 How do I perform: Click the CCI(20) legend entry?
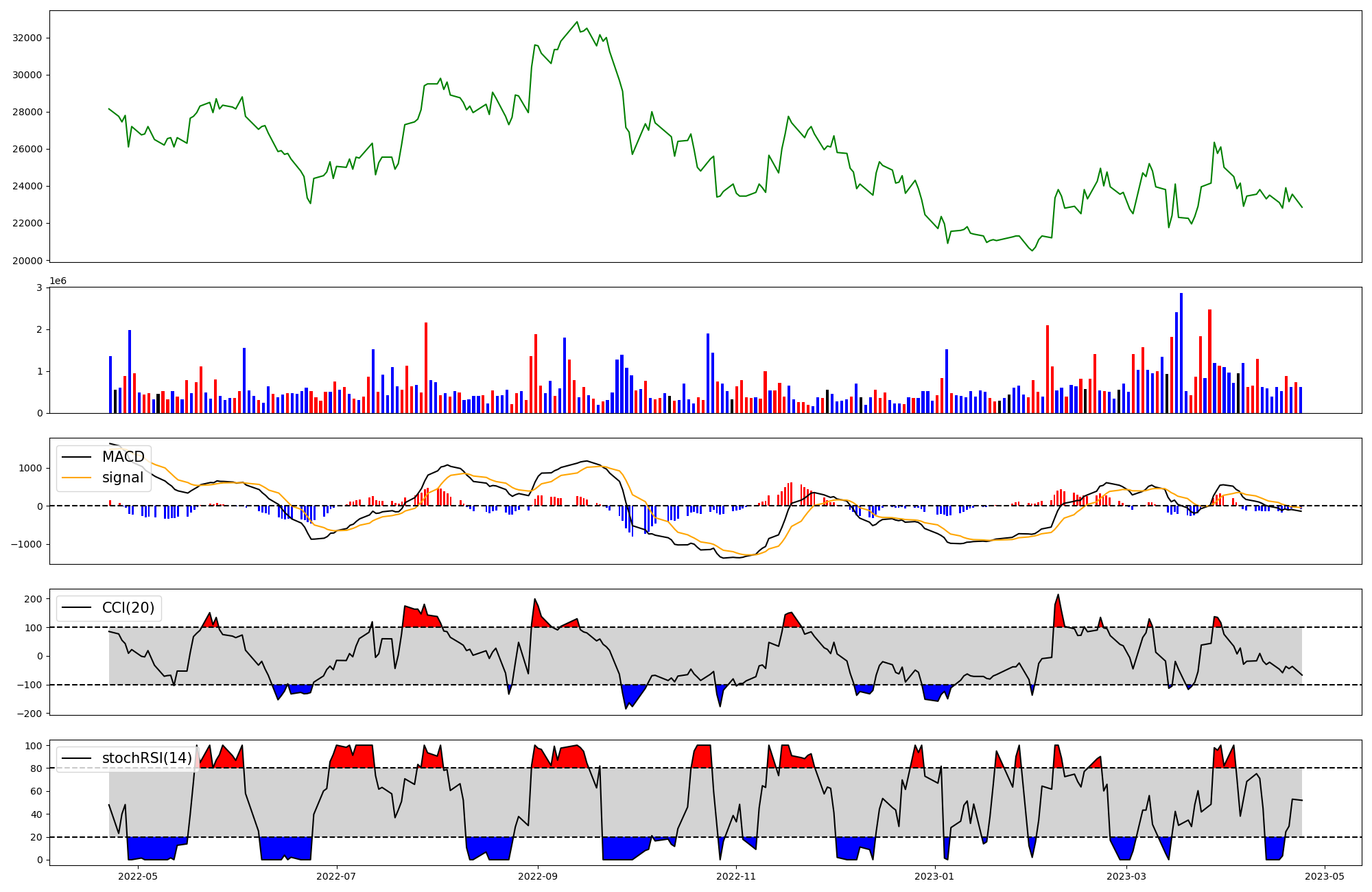point(128,608)
